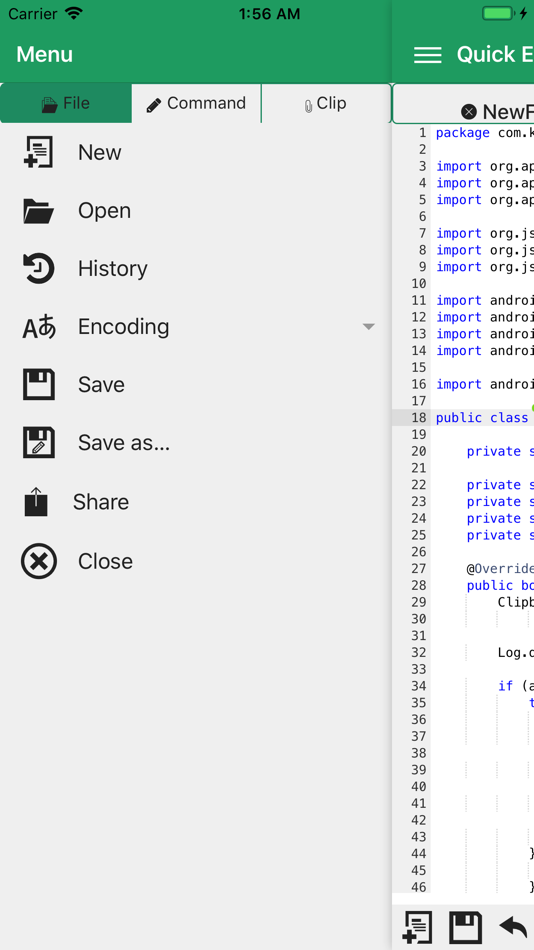The width and height of the screenshot is (534, 950).
Task: Click the Save as floppy-pencil icon
Action: pyautogui.click(x=39, y=443)
